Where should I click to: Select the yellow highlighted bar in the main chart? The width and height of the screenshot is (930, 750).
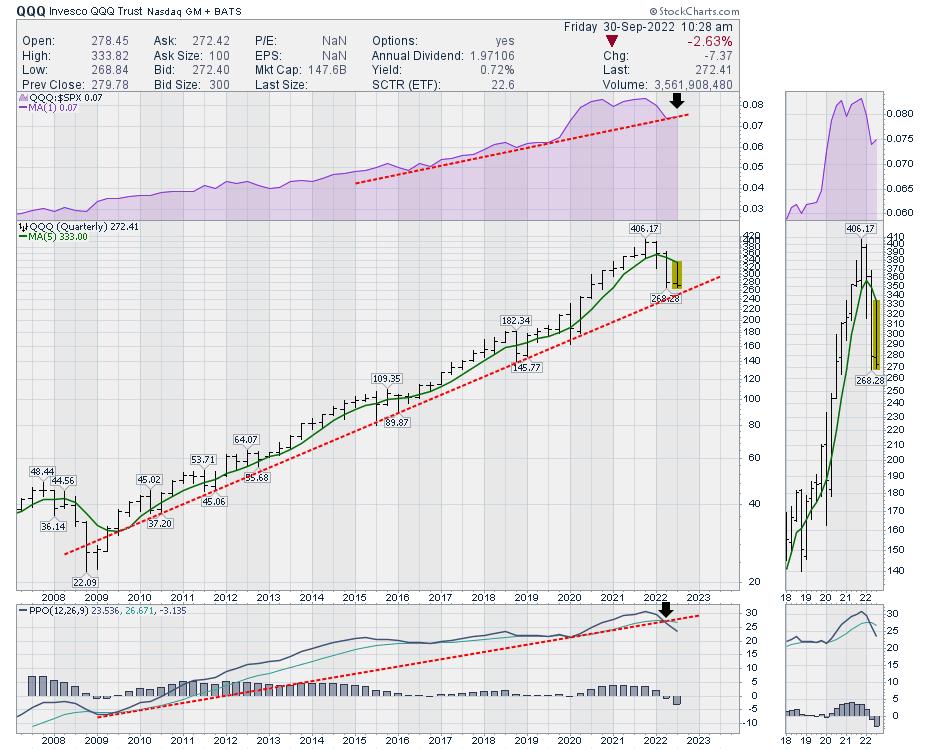pos(677,275)
